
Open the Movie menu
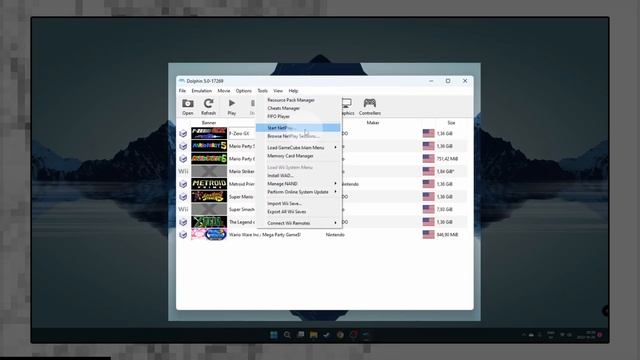click(224, 91)
